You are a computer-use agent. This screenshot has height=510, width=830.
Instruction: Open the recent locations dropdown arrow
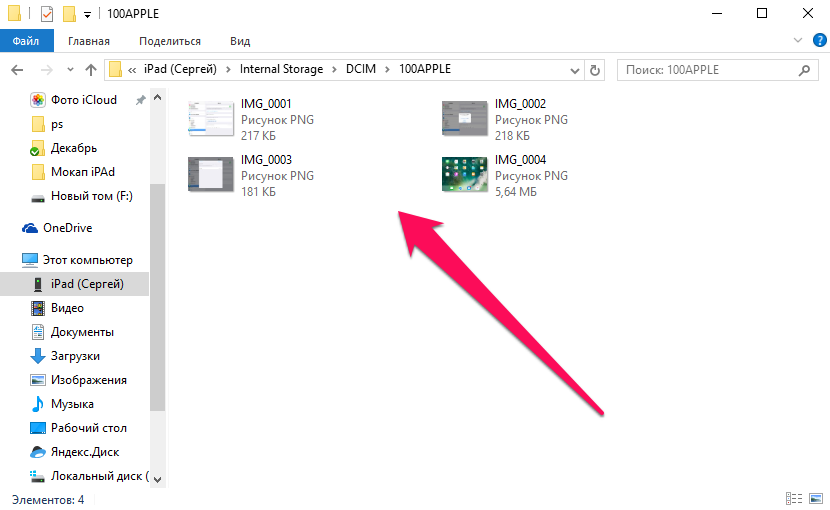pyautogui.click(x=70, y=70)
